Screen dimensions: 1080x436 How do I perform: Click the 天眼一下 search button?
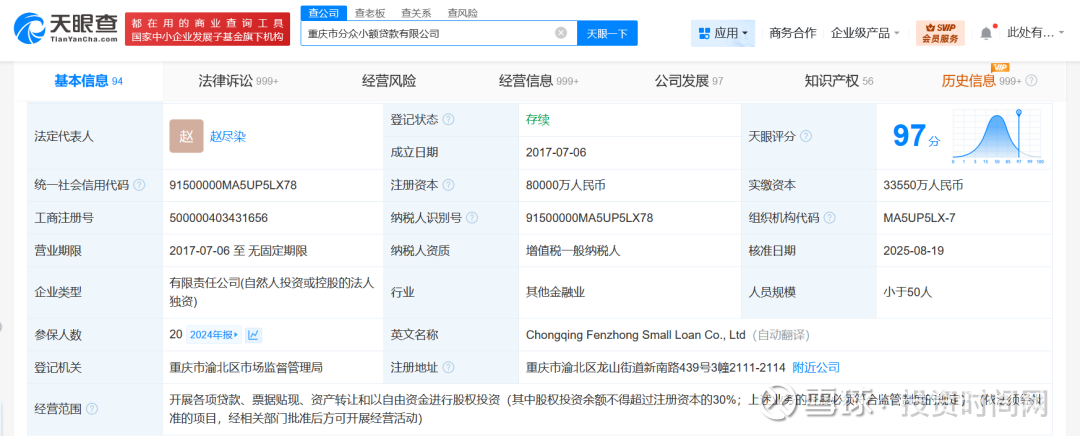click(x=608, y=32)
